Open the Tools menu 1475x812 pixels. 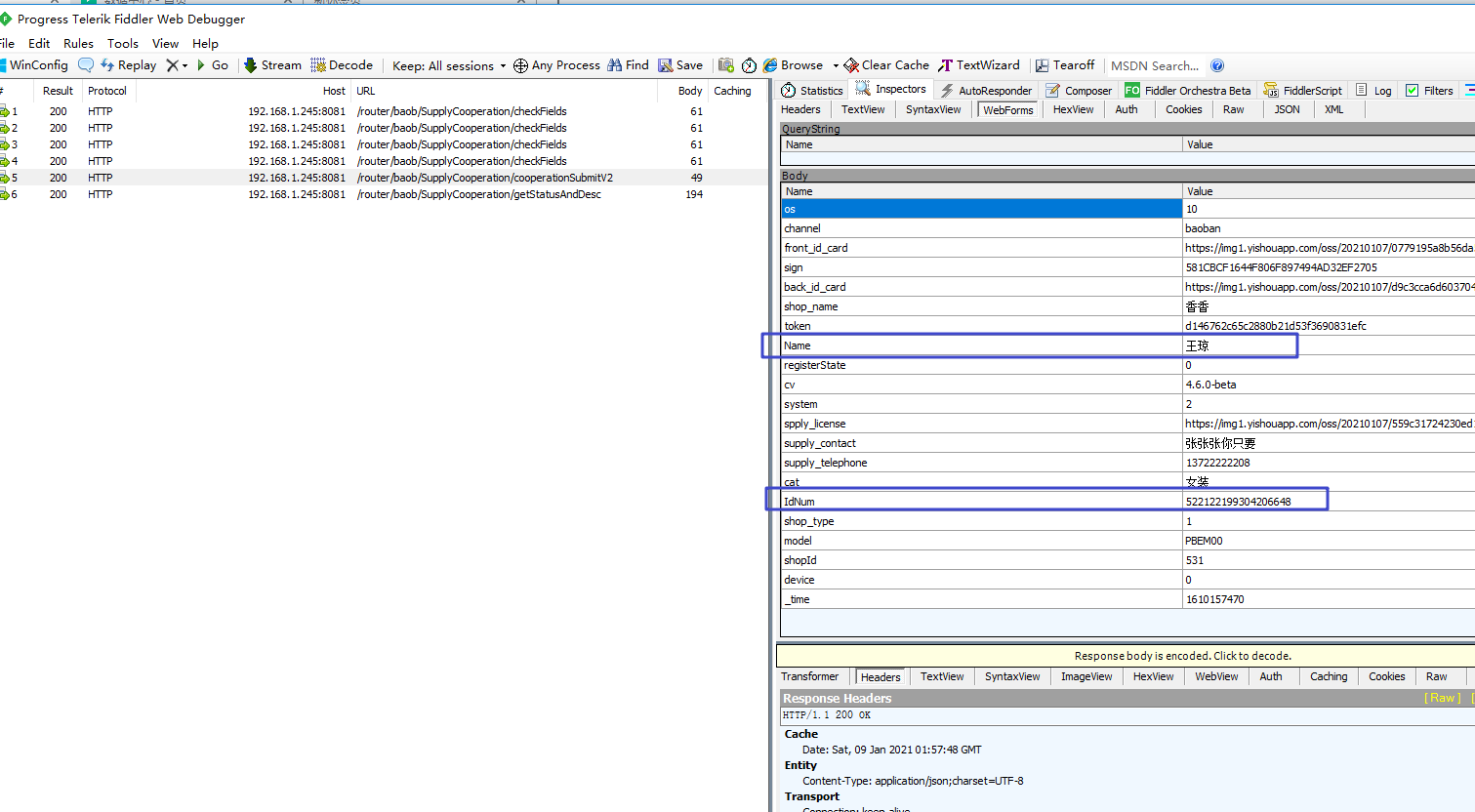[x=123, y=44]
